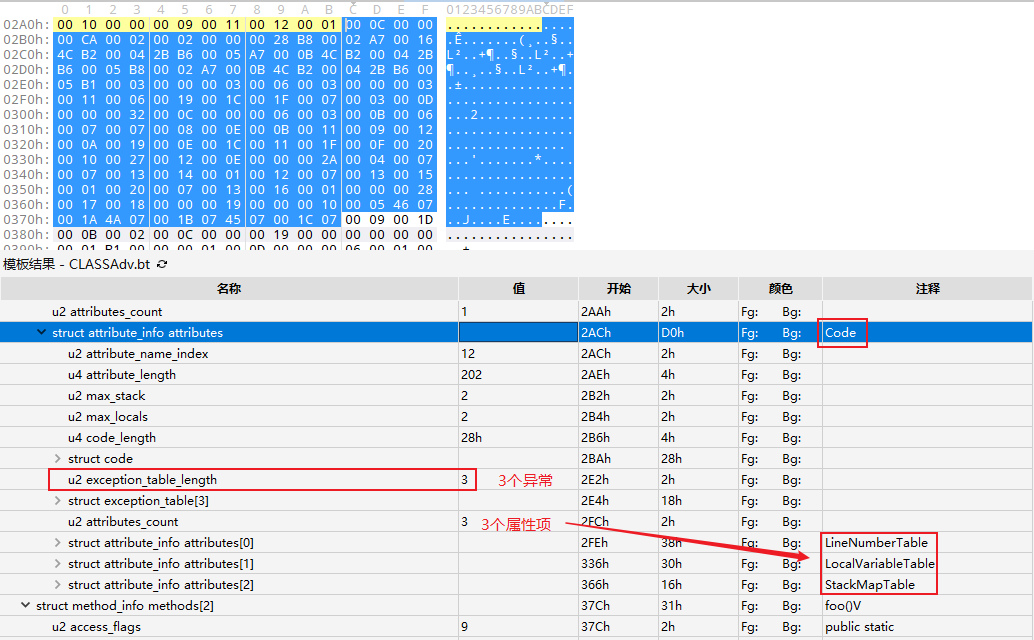Click the 大小 column header
Viewport: 1034px width, 640px height.
(698, 289)
